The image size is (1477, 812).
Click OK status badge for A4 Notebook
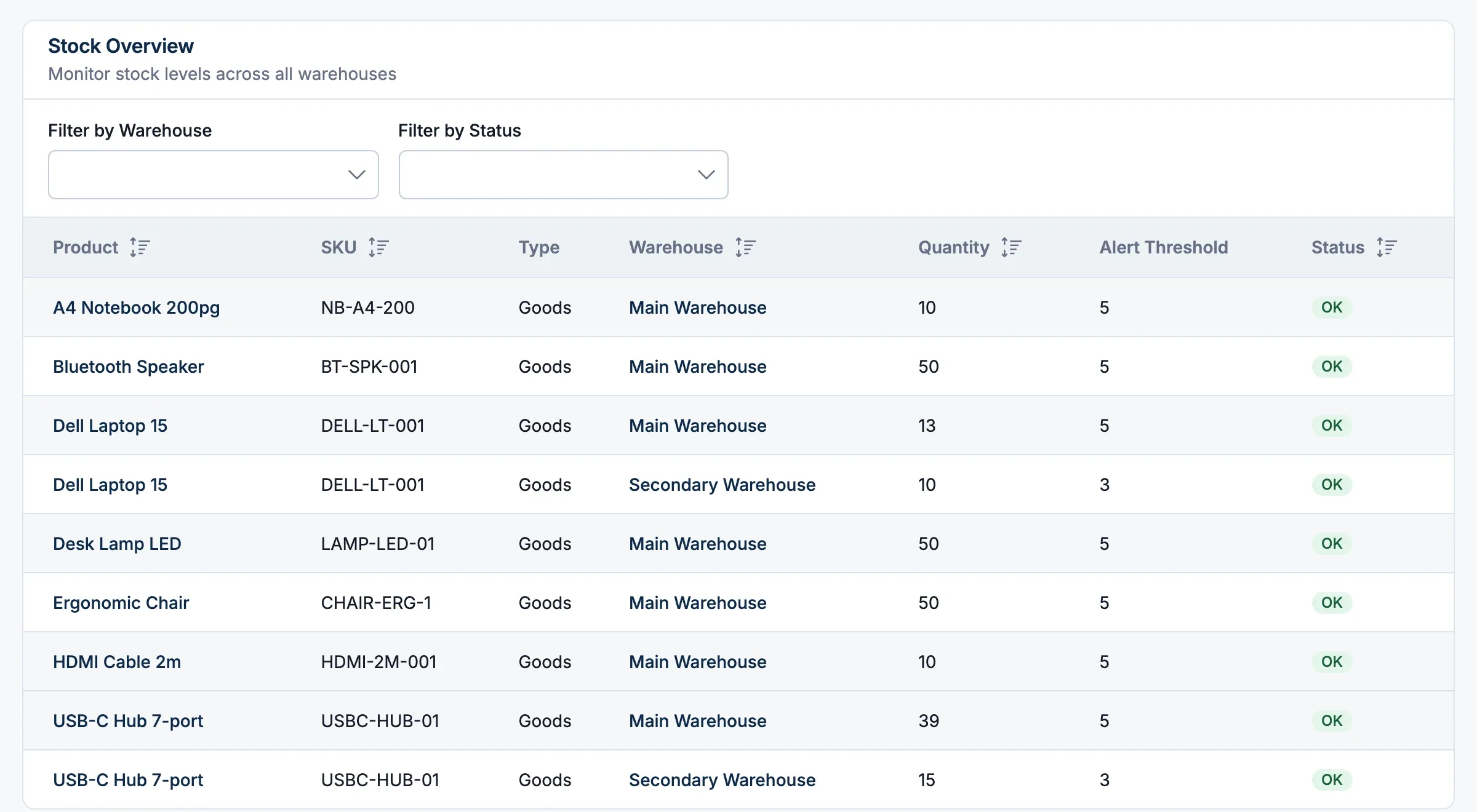1332,308
